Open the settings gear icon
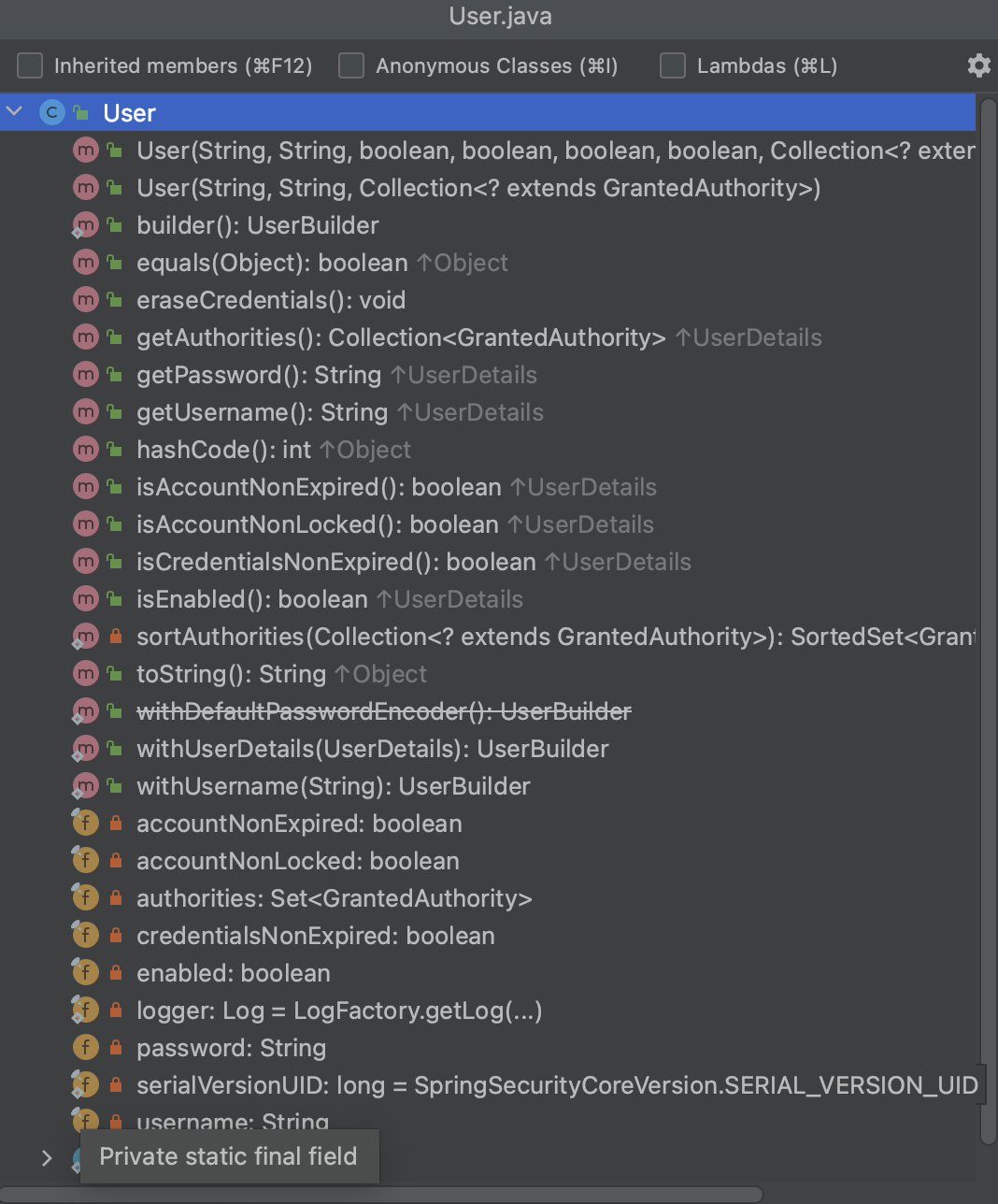This screenshot has height=1204, width=998. pos(978,65)
